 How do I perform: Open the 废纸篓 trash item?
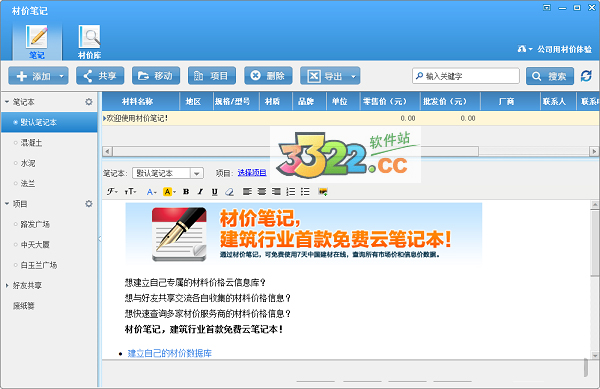(x=24, y=306)
